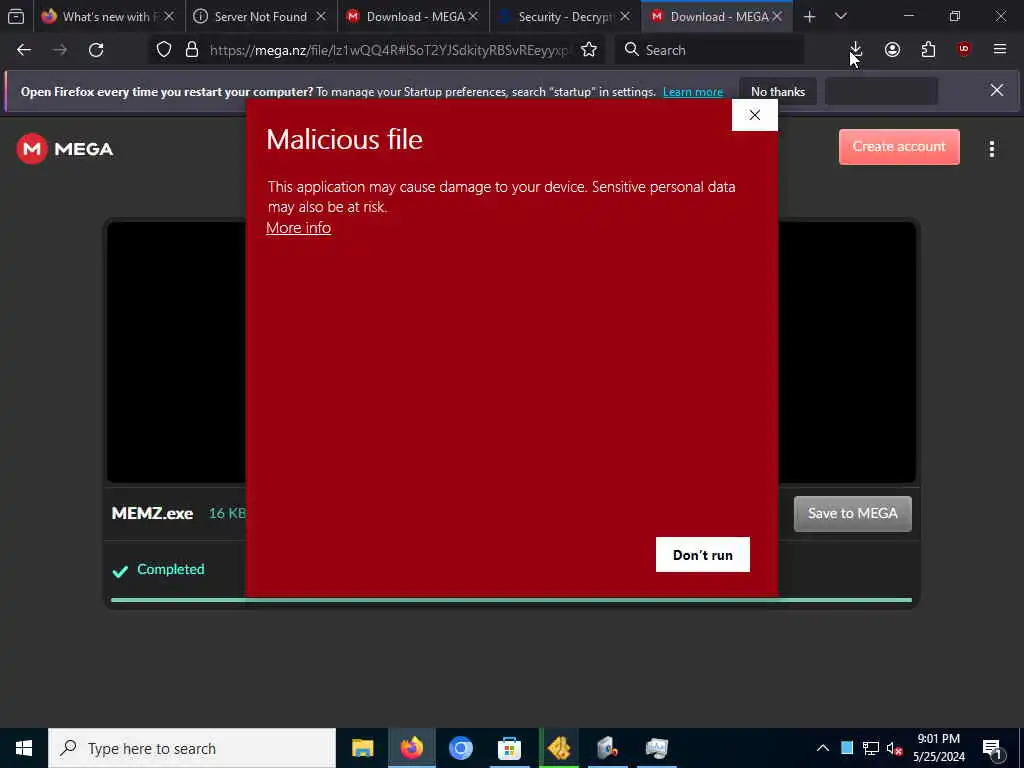Open the More info link

[298, 227]
